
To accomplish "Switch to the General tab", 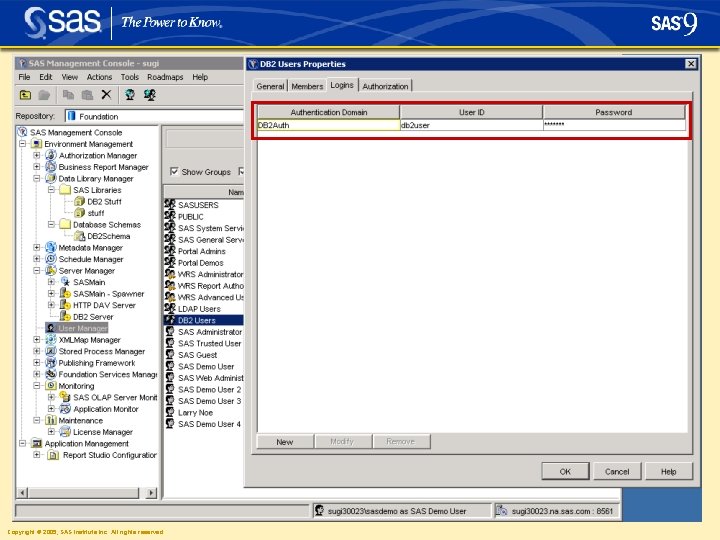I will coord(270,86).
